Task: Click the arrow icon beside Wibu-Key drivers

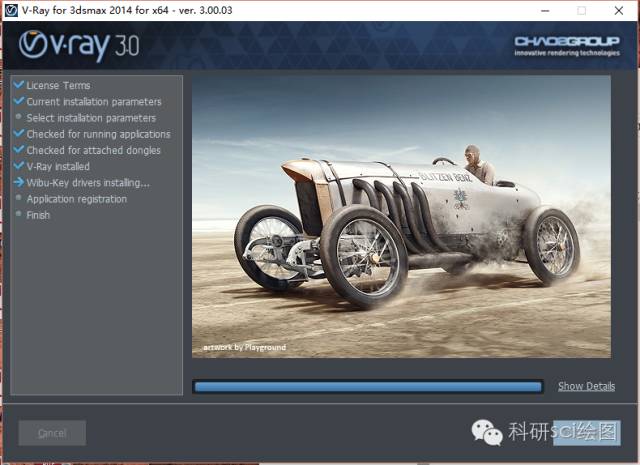Action: point(19,182)
